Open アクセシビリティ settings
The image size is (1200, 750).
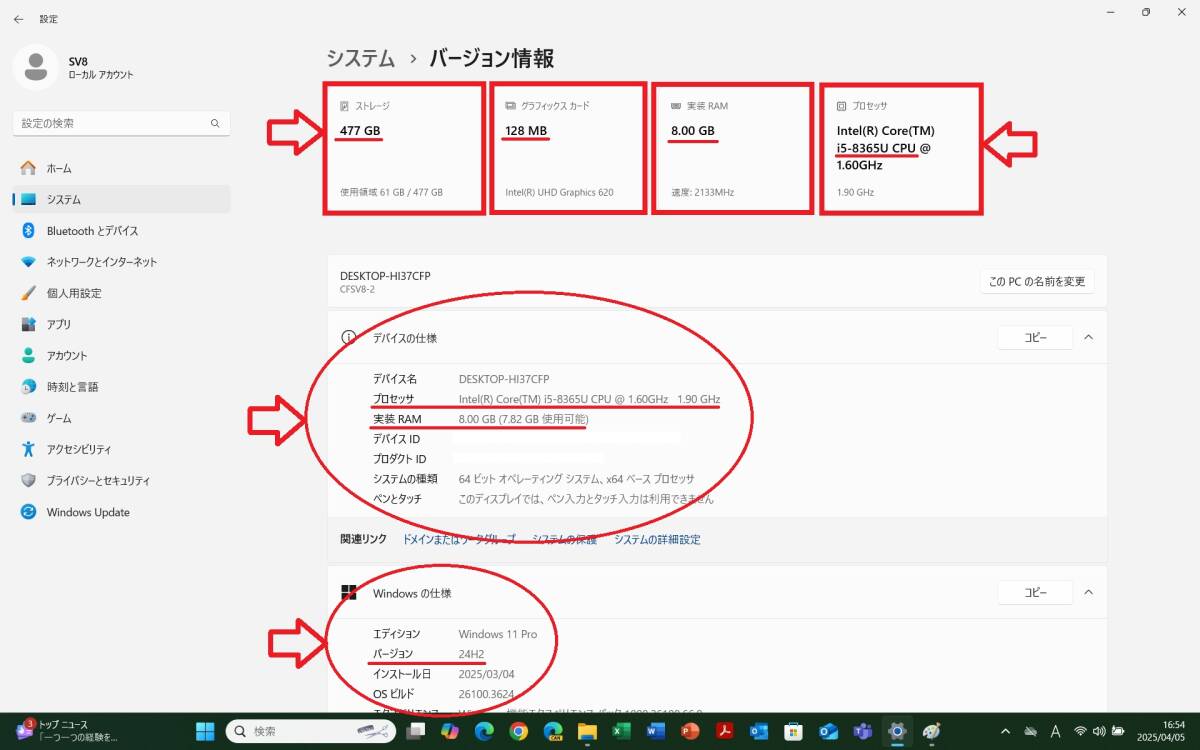click(x=79, y=449)
